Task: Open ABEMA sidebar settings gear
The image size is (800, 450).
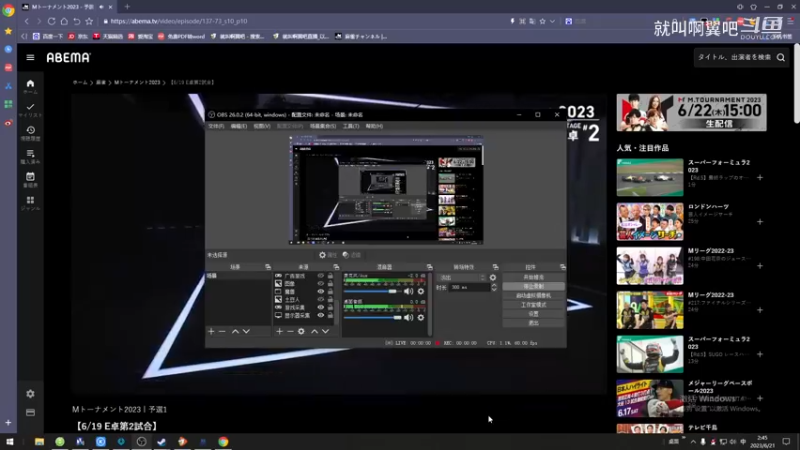Action: [30, 394]
